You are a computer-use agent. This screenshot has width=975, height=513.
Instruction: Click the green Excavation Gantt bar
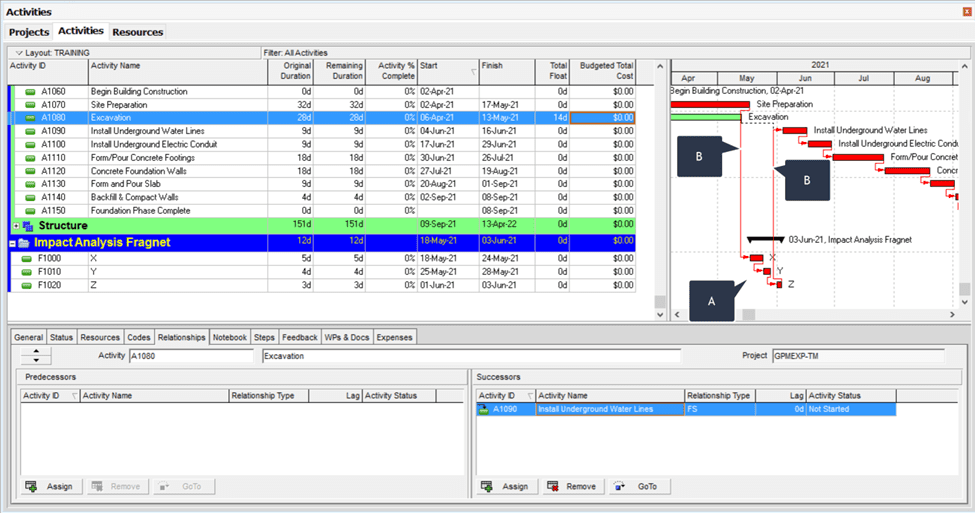point(706,117)
